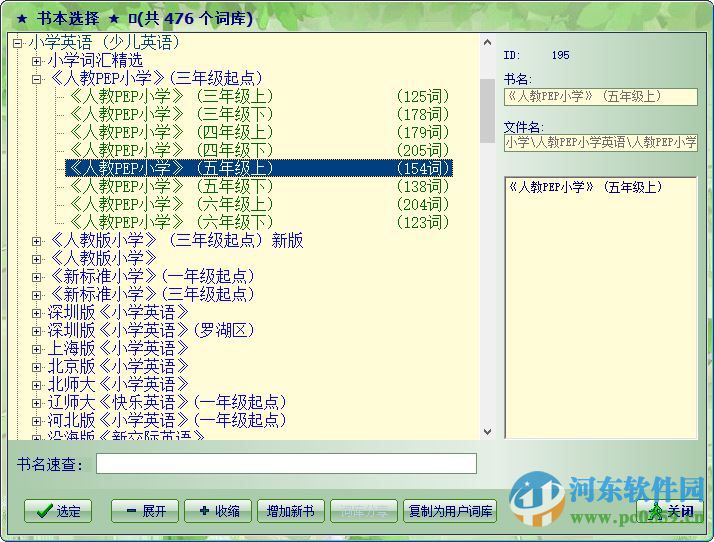Select 《人教PEP小学》(四年级上) book
Viewport: 714px width, 542px height.
click(x=259, y=133)
